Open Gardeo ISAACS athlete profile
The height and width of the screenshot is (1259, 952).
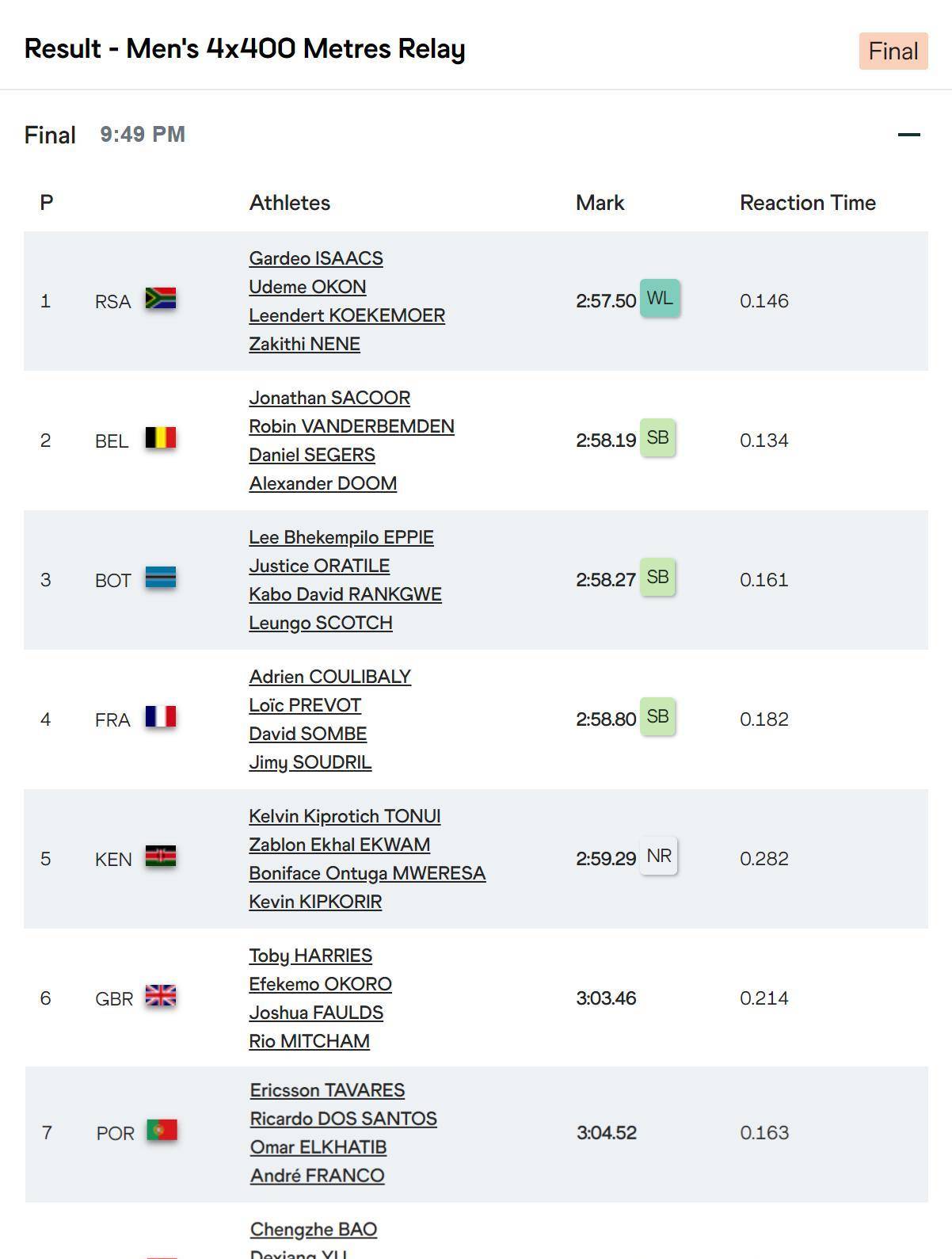point(316,258)
